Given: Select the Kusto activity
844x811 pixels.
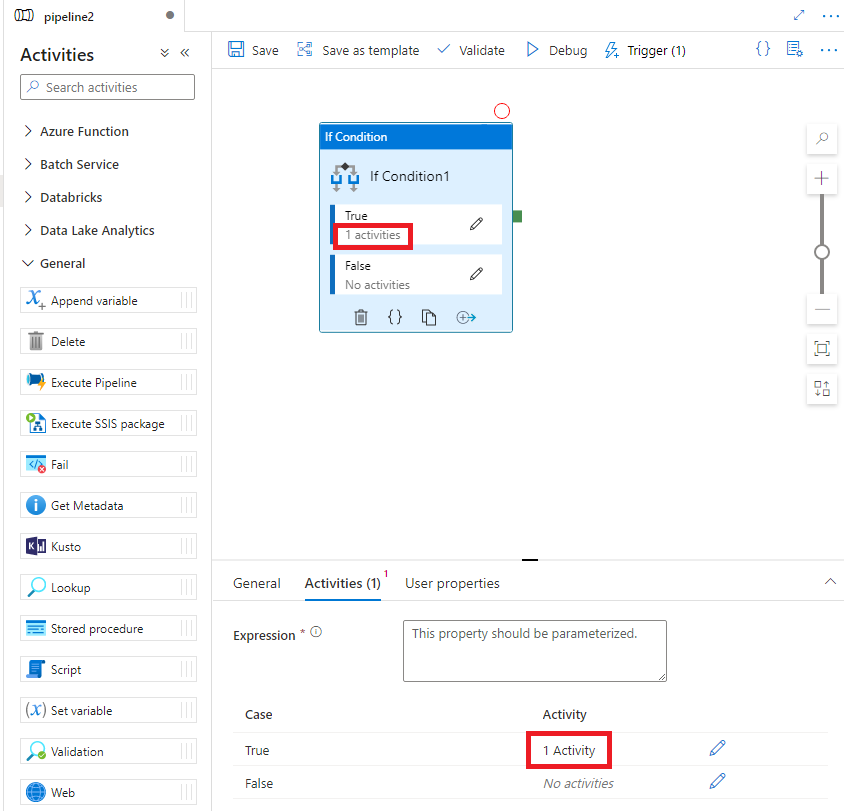Looking at the screenshot, I should [x=108, y=546].
